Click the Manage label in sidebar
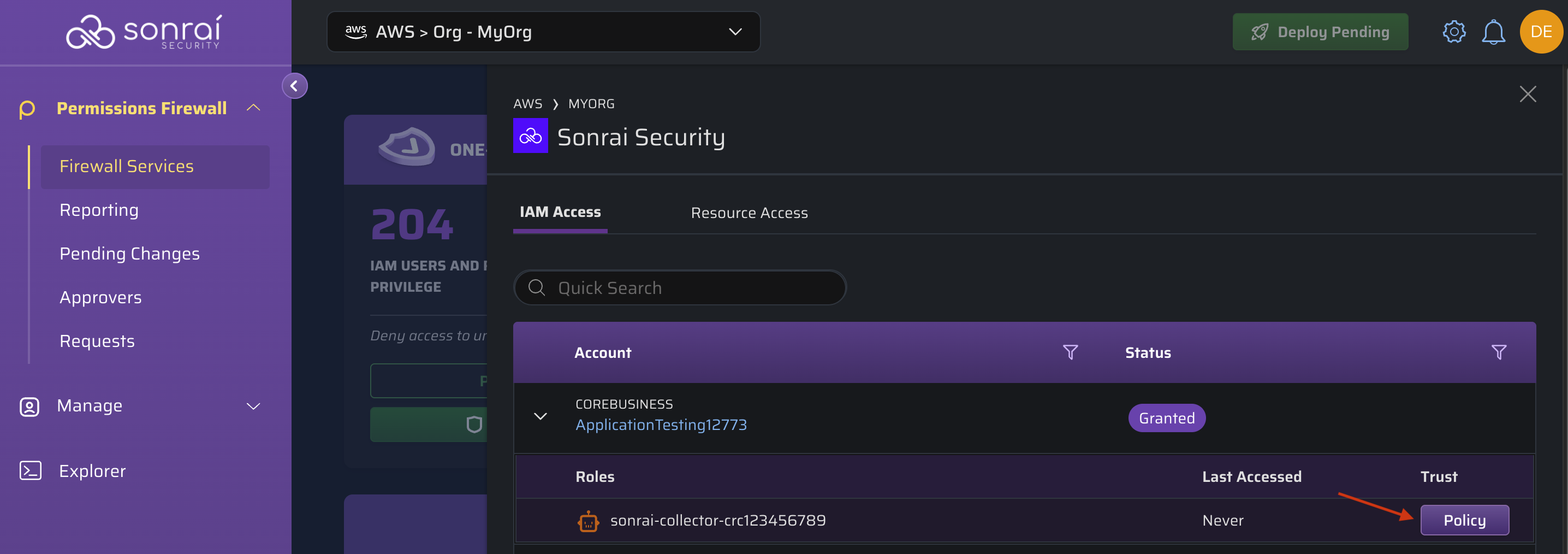Viewport: 1568px width, 554px height. pyautogui.click(x=90, y=406)
